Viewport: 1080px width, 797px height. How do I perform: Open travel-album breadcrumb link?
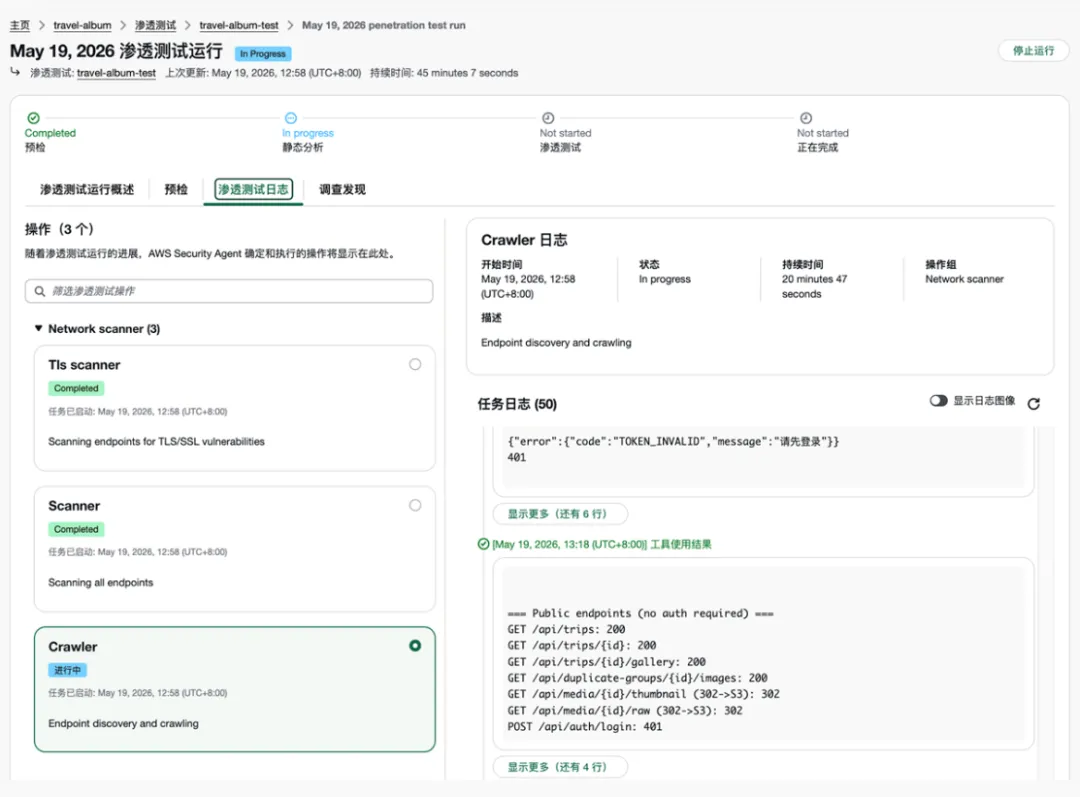82,25
